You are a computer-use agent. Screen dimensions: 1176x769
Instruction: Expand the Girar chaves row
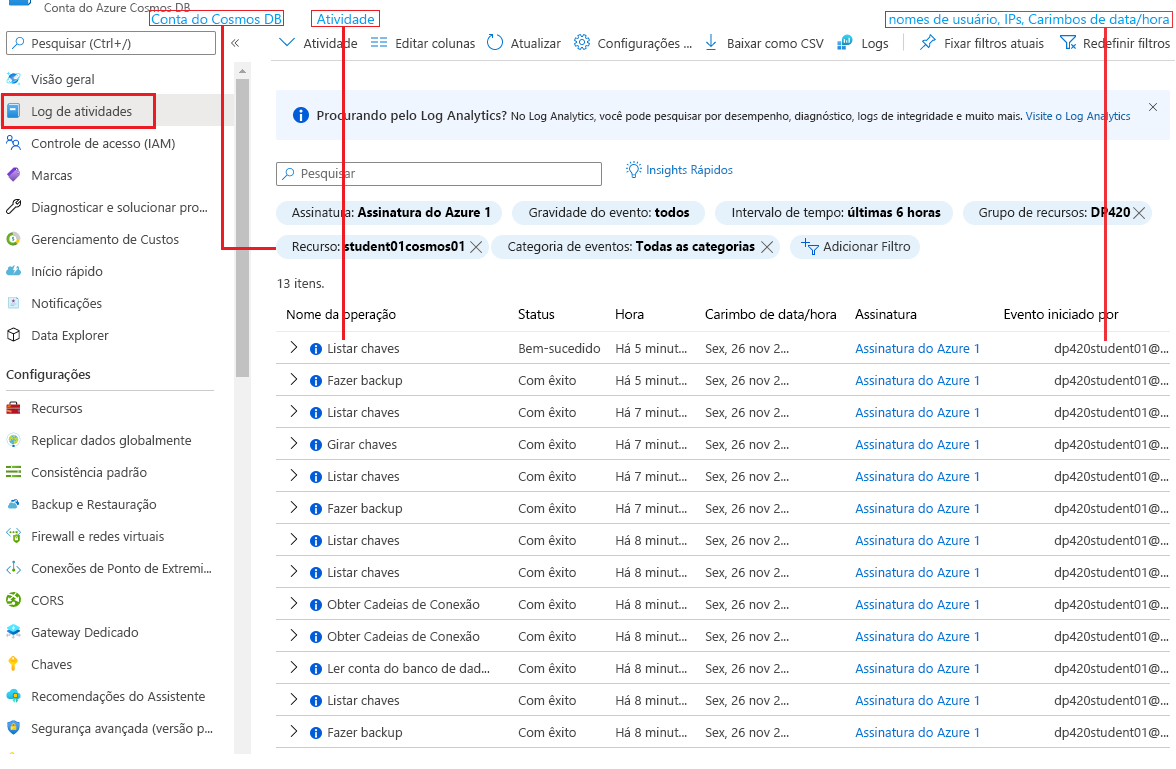pos(294,443)
